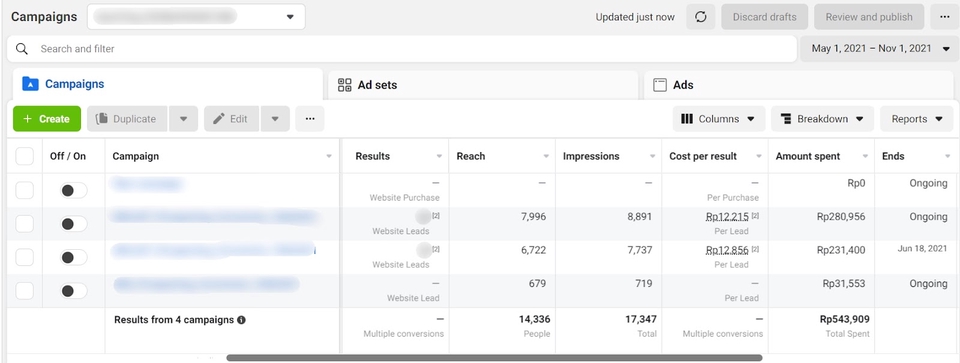Select the checkbox for the Rp31,553 campaign row
The image size is (960, 363).
24,291
